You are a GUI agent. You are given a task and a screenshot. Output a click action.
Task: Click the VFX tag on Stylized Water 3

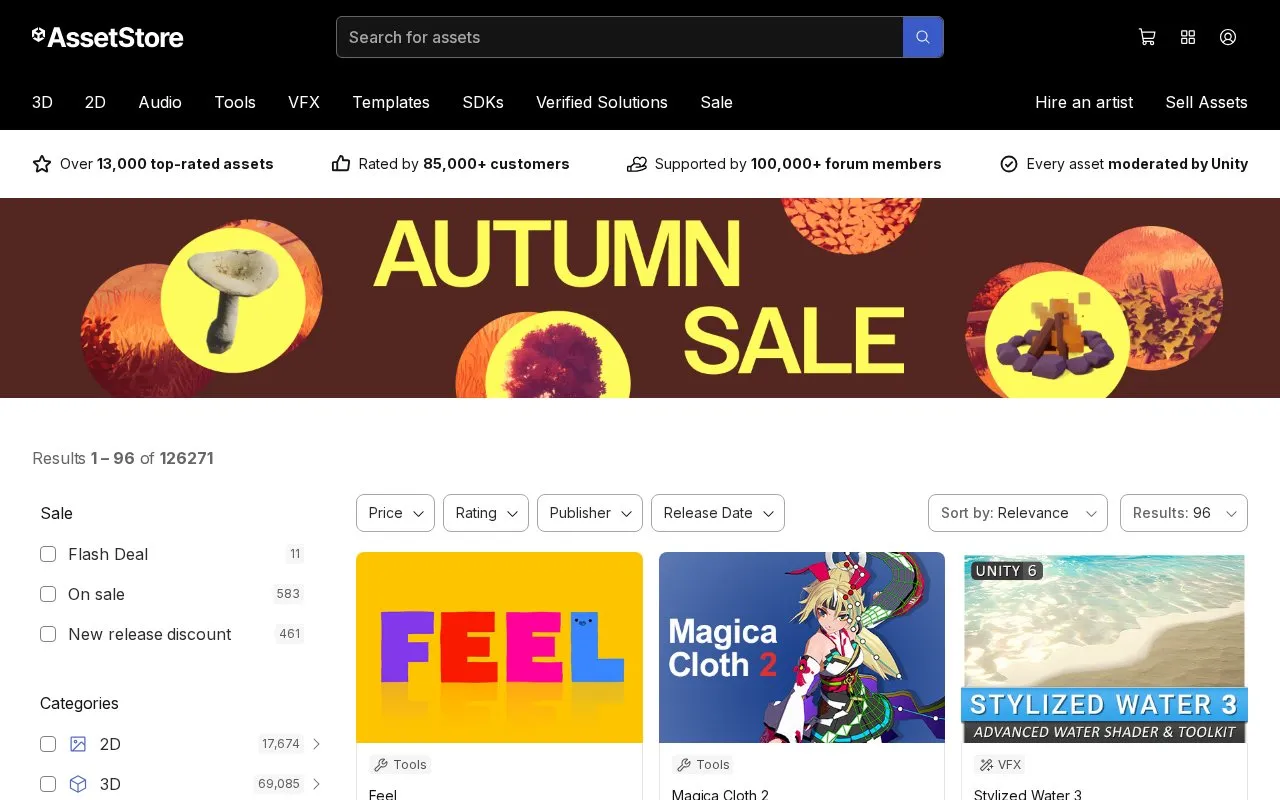(1000, 765)
